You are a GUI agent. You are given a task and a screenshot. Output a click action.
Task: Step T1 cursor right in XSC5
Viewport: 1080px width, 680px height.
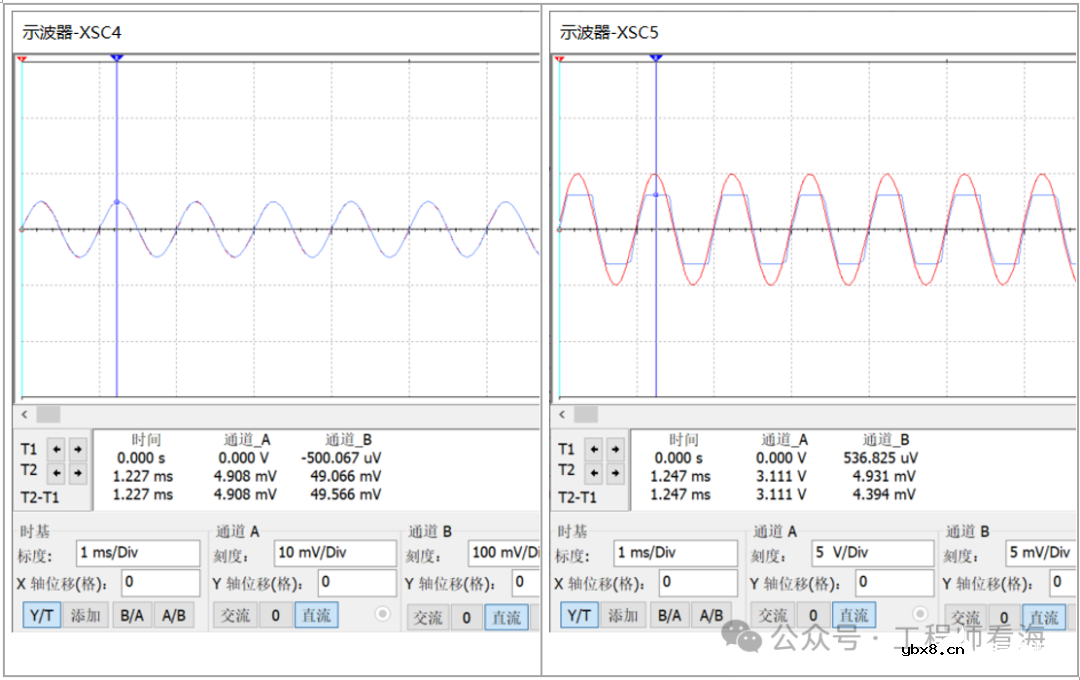[x=615, y=449]
